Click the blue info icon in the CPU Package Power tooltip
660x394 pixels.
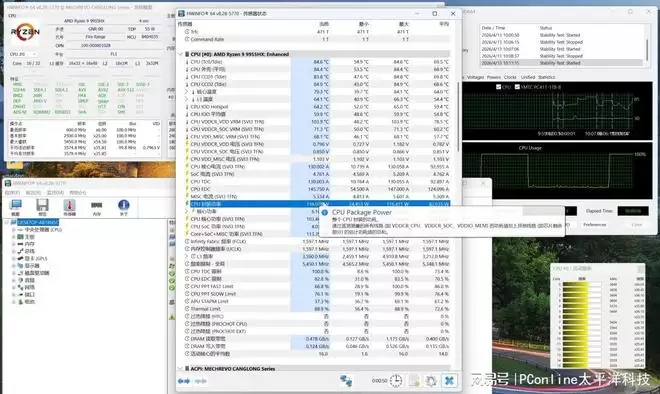325,213
